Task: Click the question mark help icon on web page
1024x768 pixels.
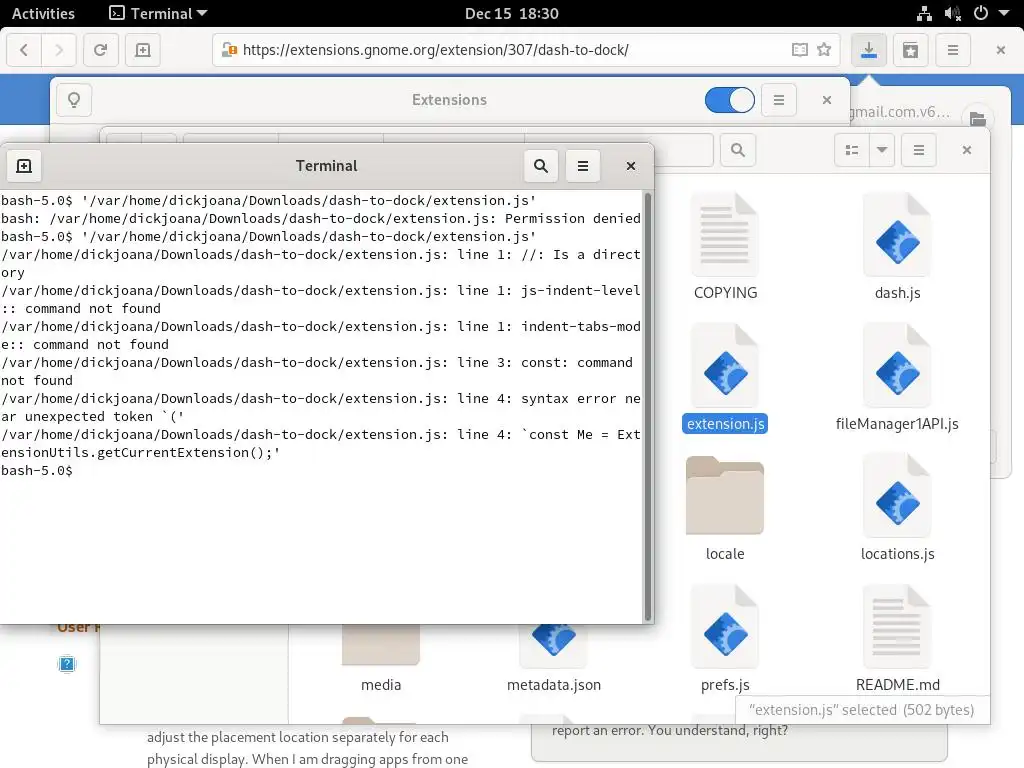Action: point(67,664)
